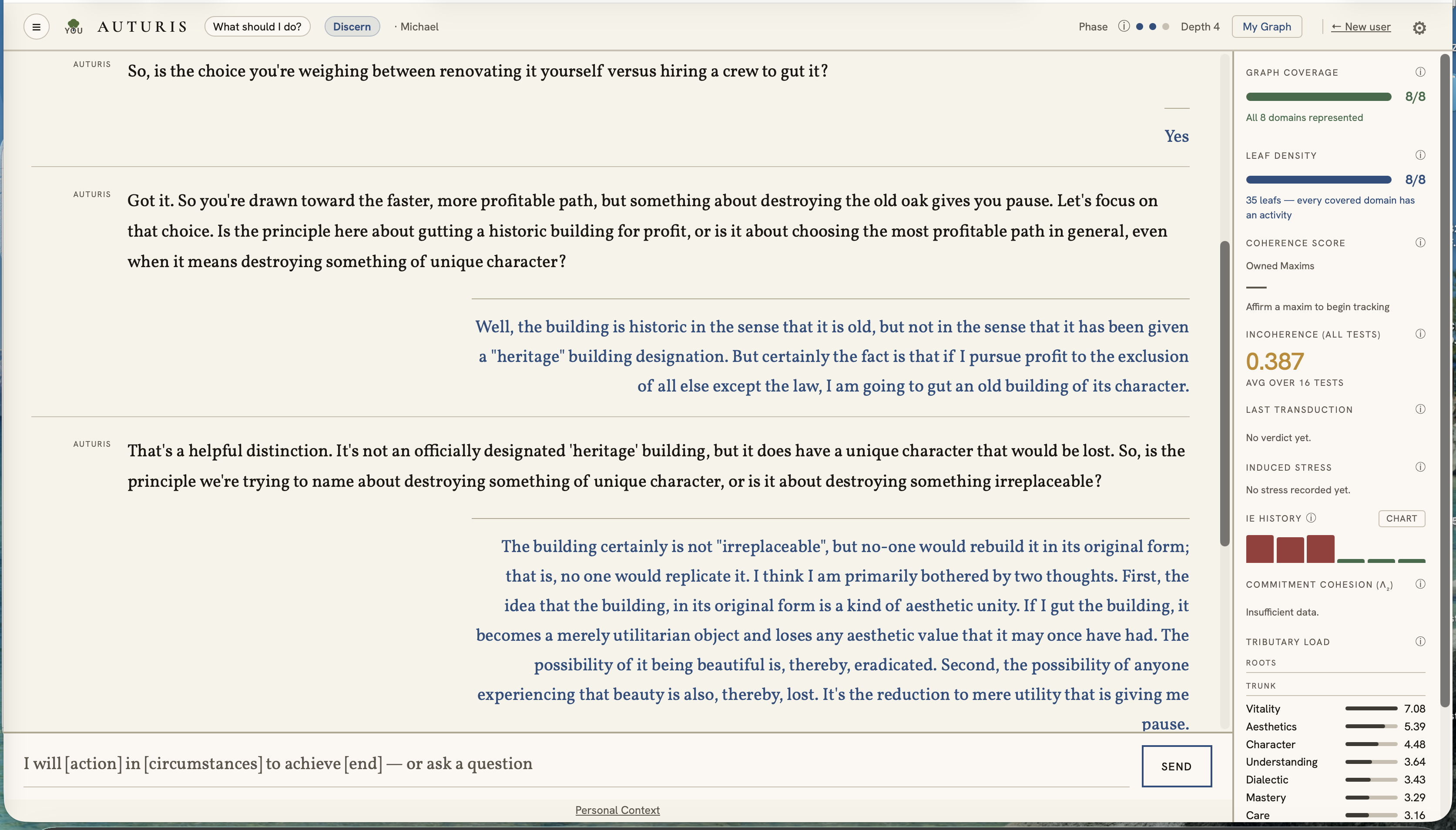Click the third Phase dot
Viewport: 1456px width, 830px height.
(1165, 27)
